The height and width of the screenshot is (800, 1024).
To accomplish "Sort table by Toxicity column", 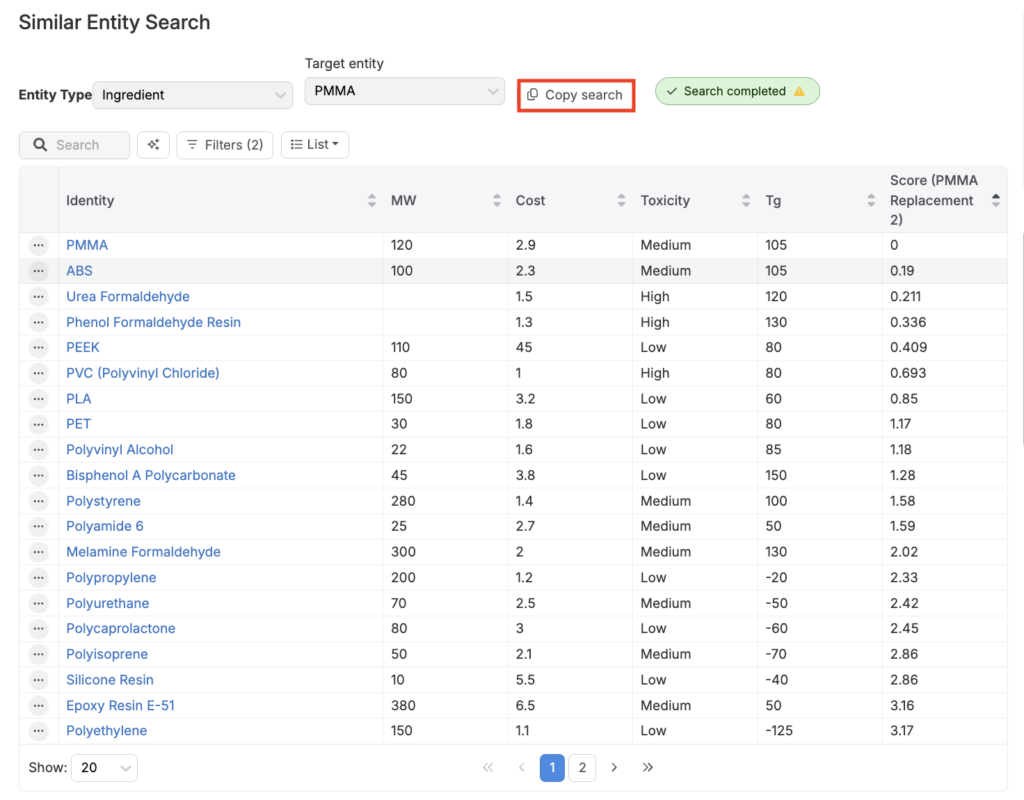I will click(746, 201).
